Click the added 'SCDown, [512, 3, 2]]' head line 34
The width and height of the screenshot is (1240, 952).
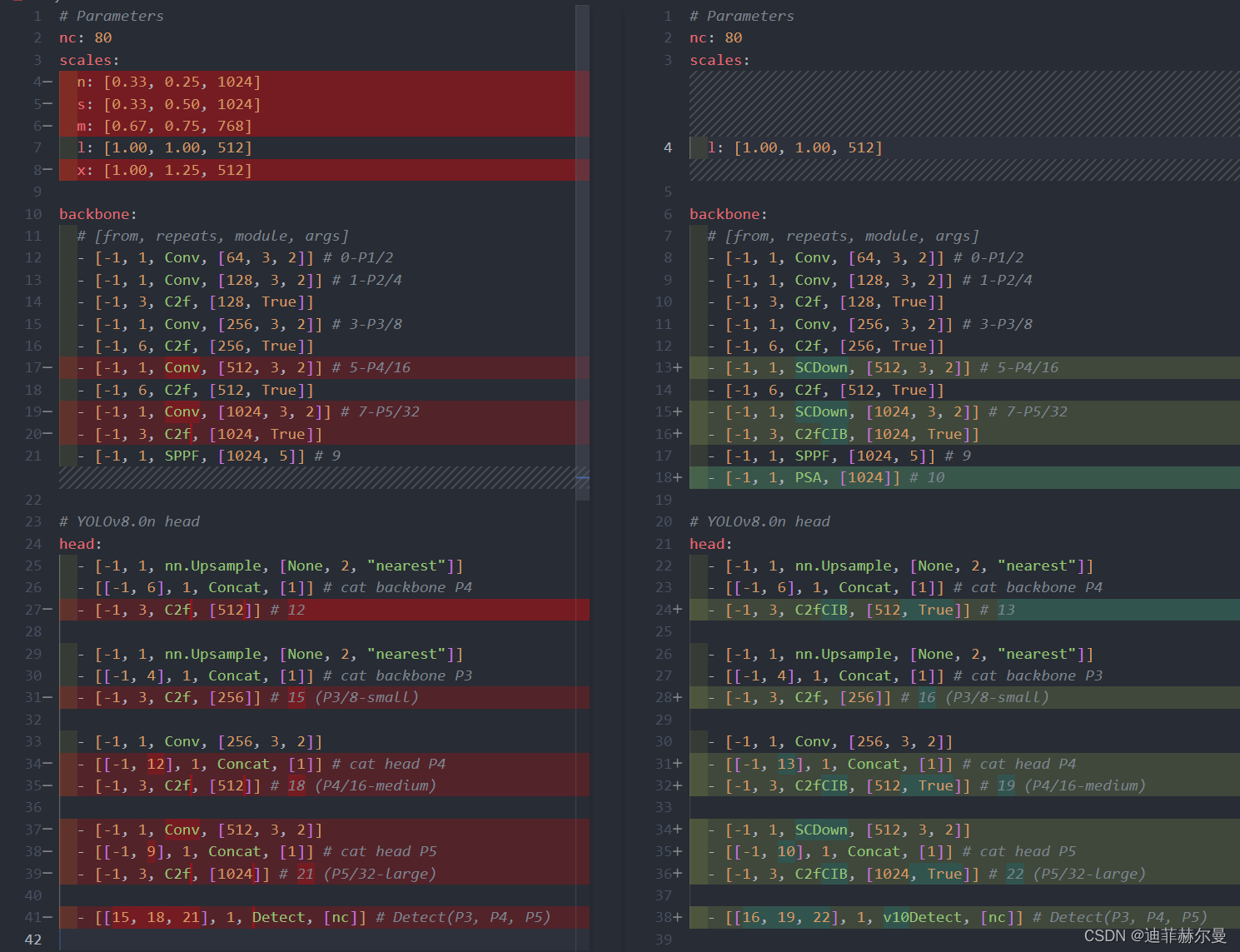[x=964, y=830]
